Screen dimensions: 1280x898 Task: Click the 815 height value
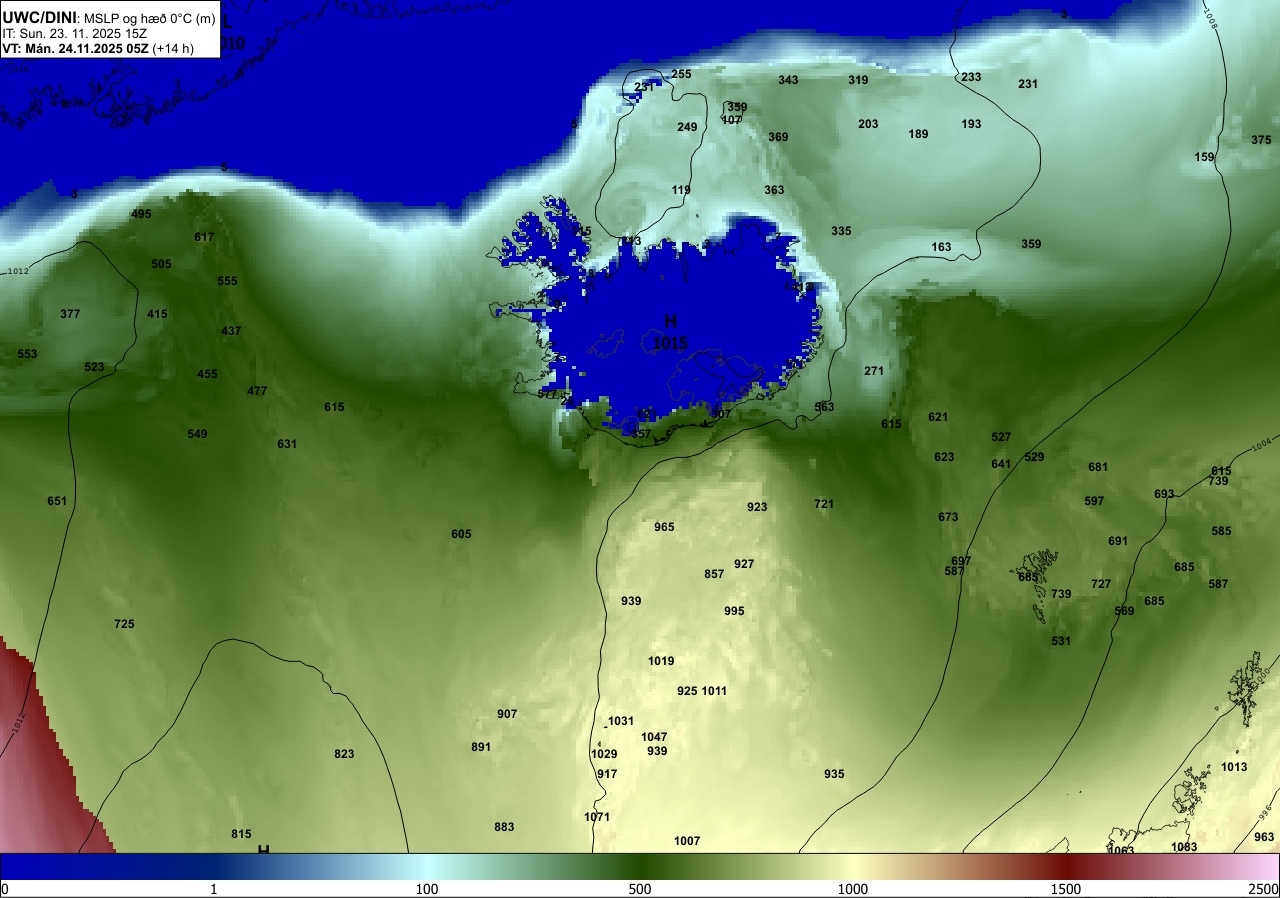click(x=241, y=834)
